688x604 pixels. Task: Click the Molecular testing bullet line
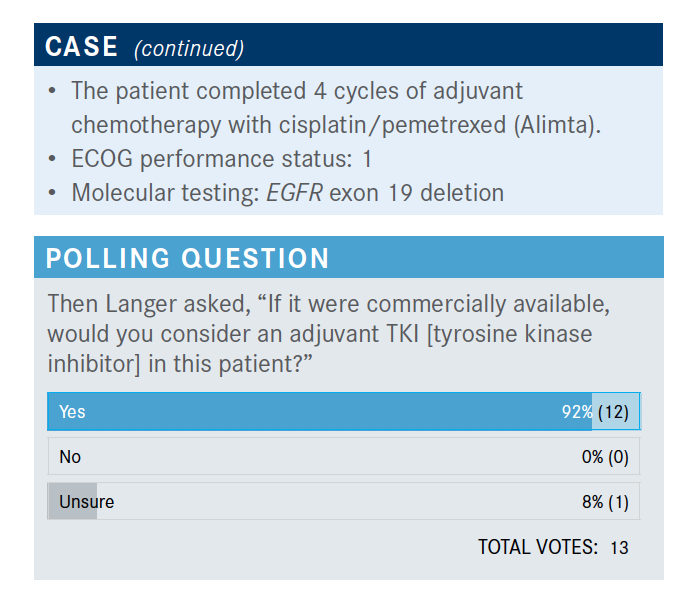[x=287, y=192]
